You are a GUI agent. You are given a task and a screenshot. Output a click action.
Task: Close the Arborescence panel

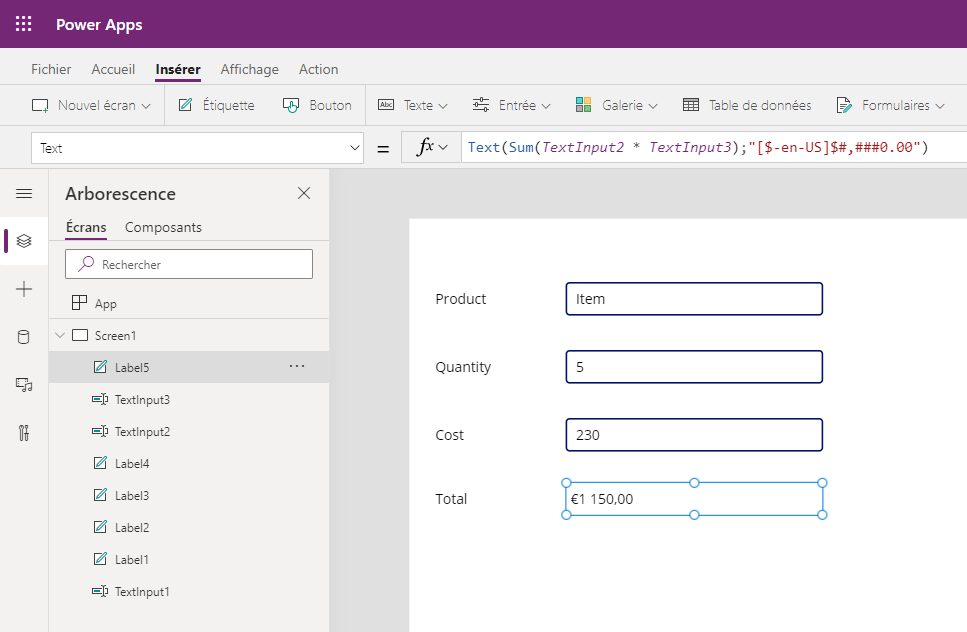click(304, 193)
